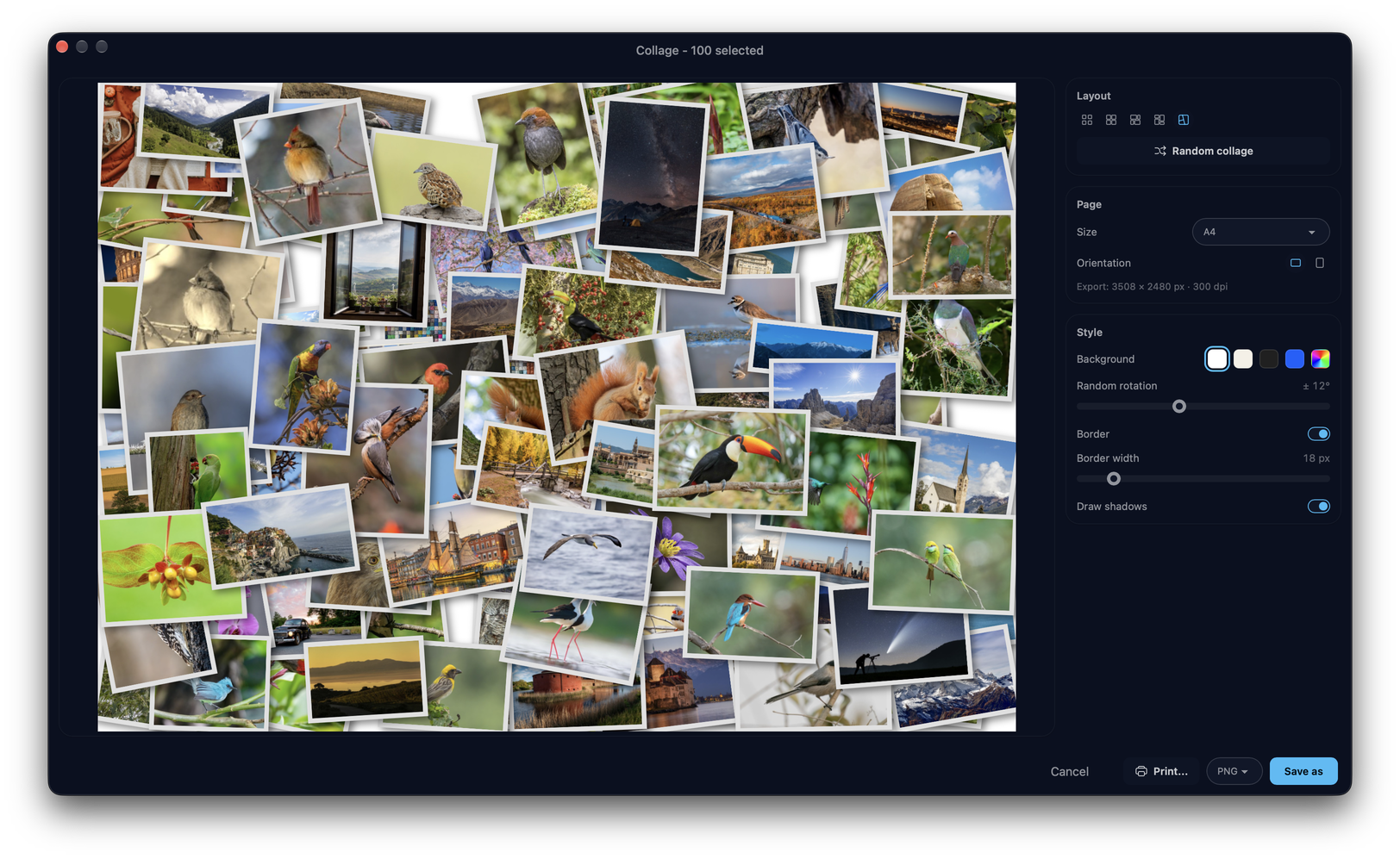Open the rainbow custom color swatch
The image size is (1400, 859).
(x=1321, y=358)
